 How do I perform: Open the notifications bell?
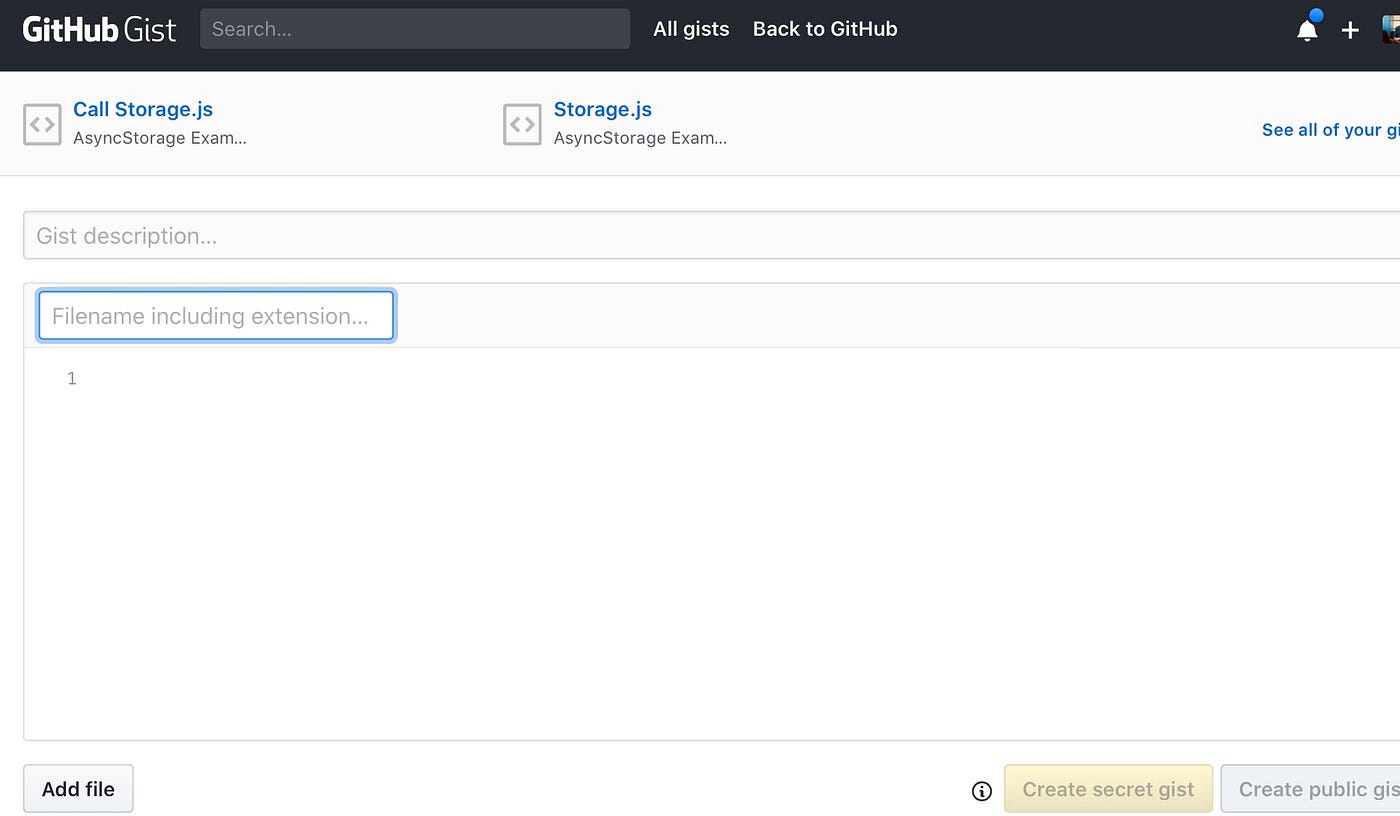(x=1308, y=28)
